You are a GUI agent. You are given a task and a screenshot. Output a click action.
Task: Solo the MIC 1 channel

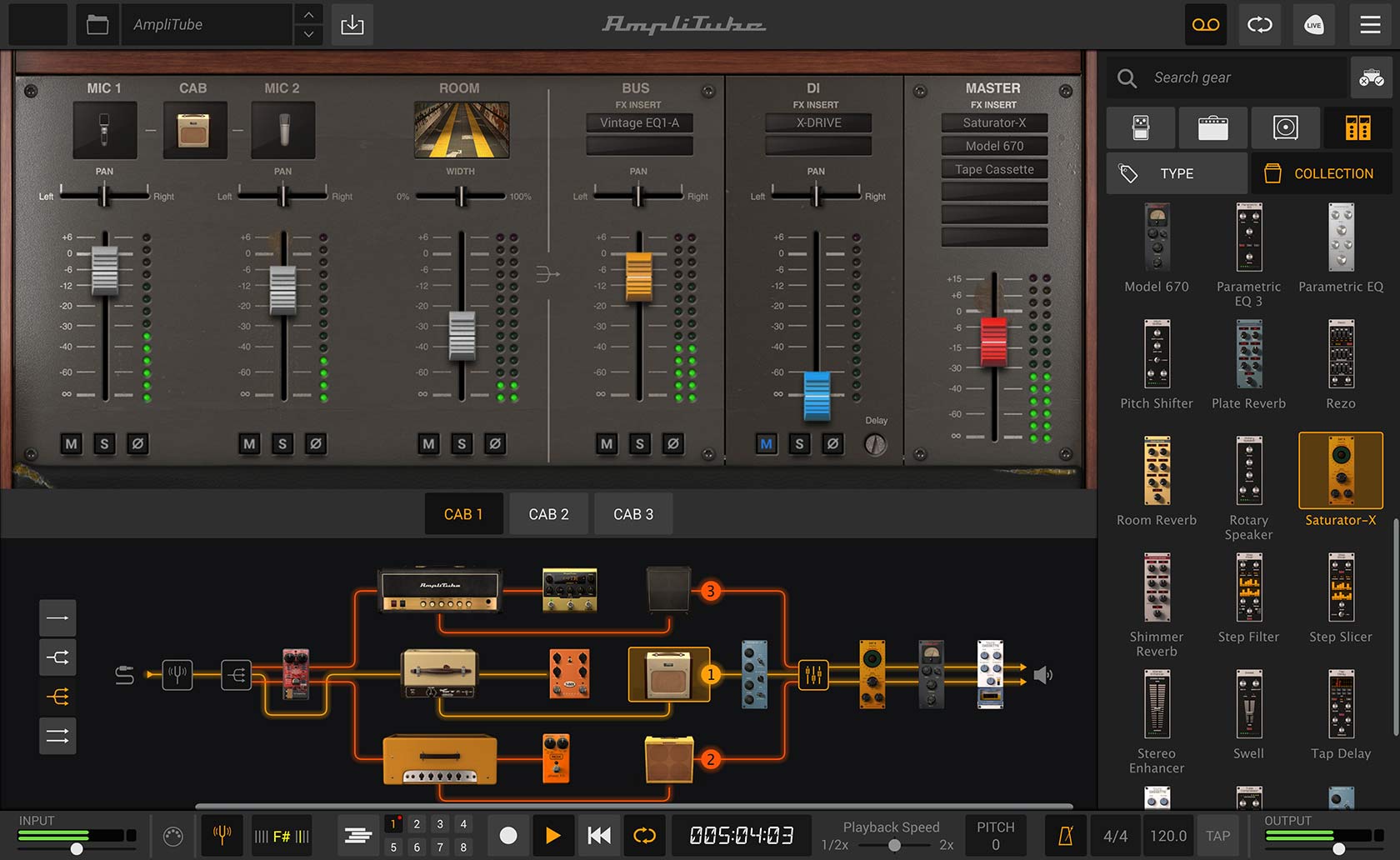pyautogui.click(x=104, y=444)
